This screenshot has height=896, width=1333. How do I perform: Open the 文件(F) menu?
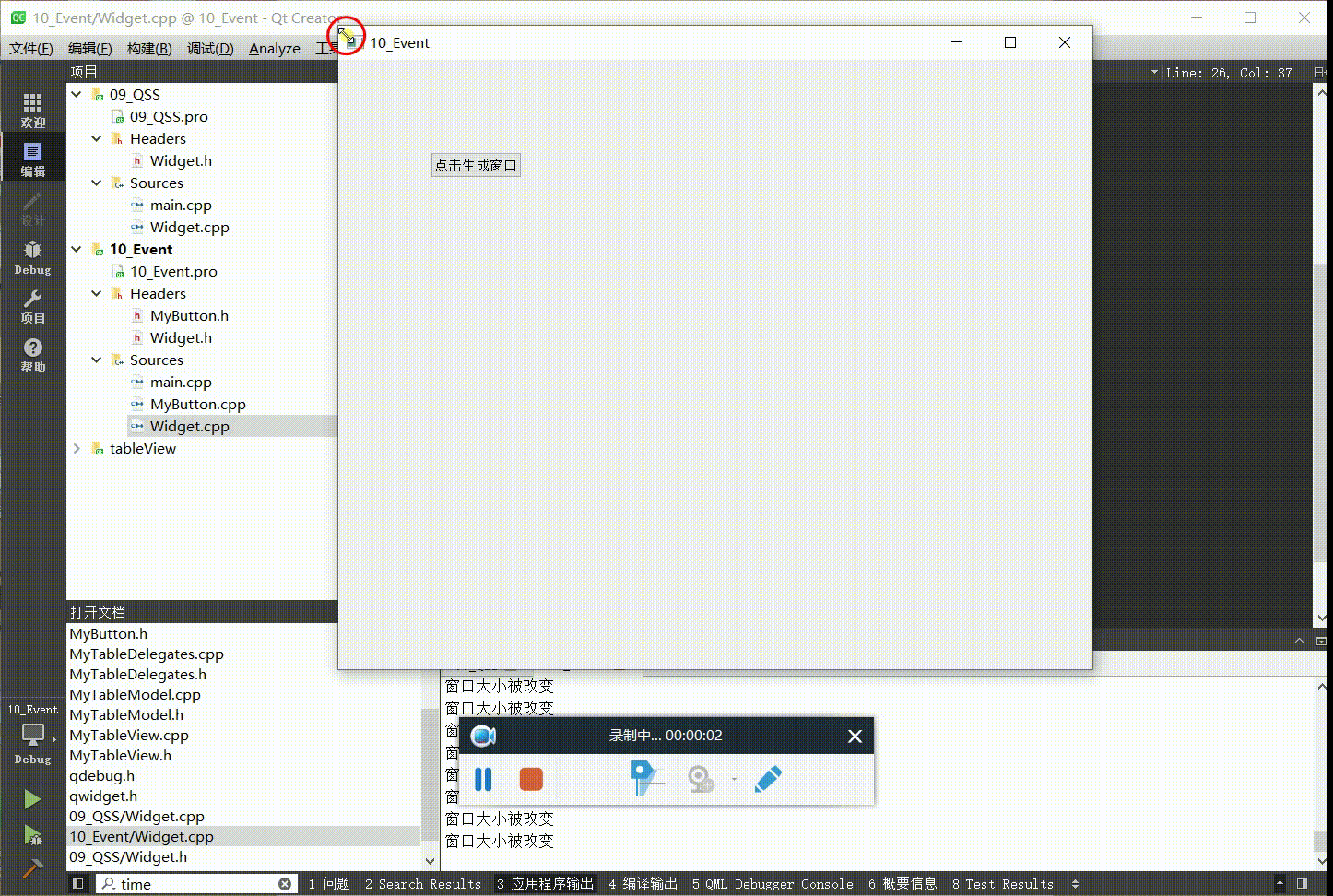(x=31, y=48)
